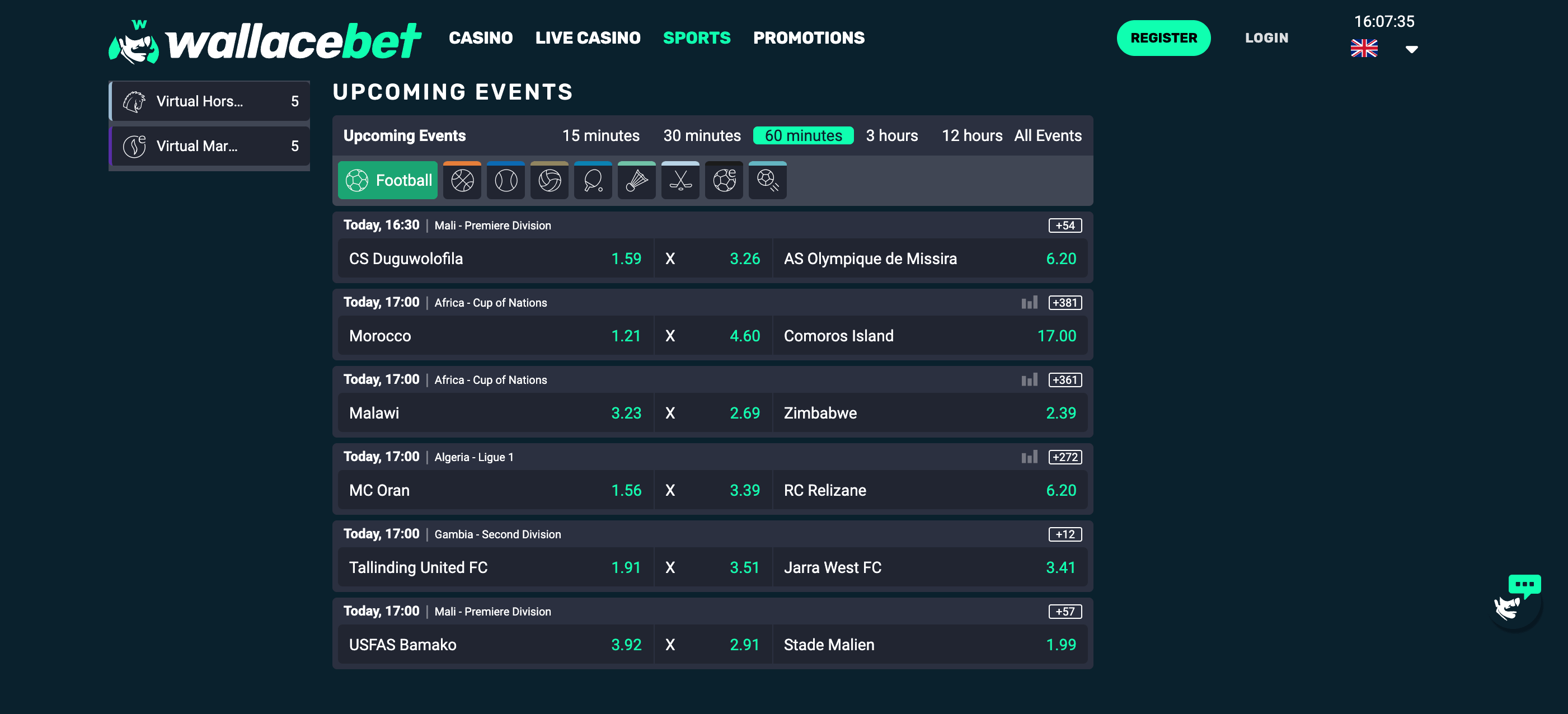Select the Futsal kicked-ball icon
The image size is (1568, 714).
tap(768, 180)
